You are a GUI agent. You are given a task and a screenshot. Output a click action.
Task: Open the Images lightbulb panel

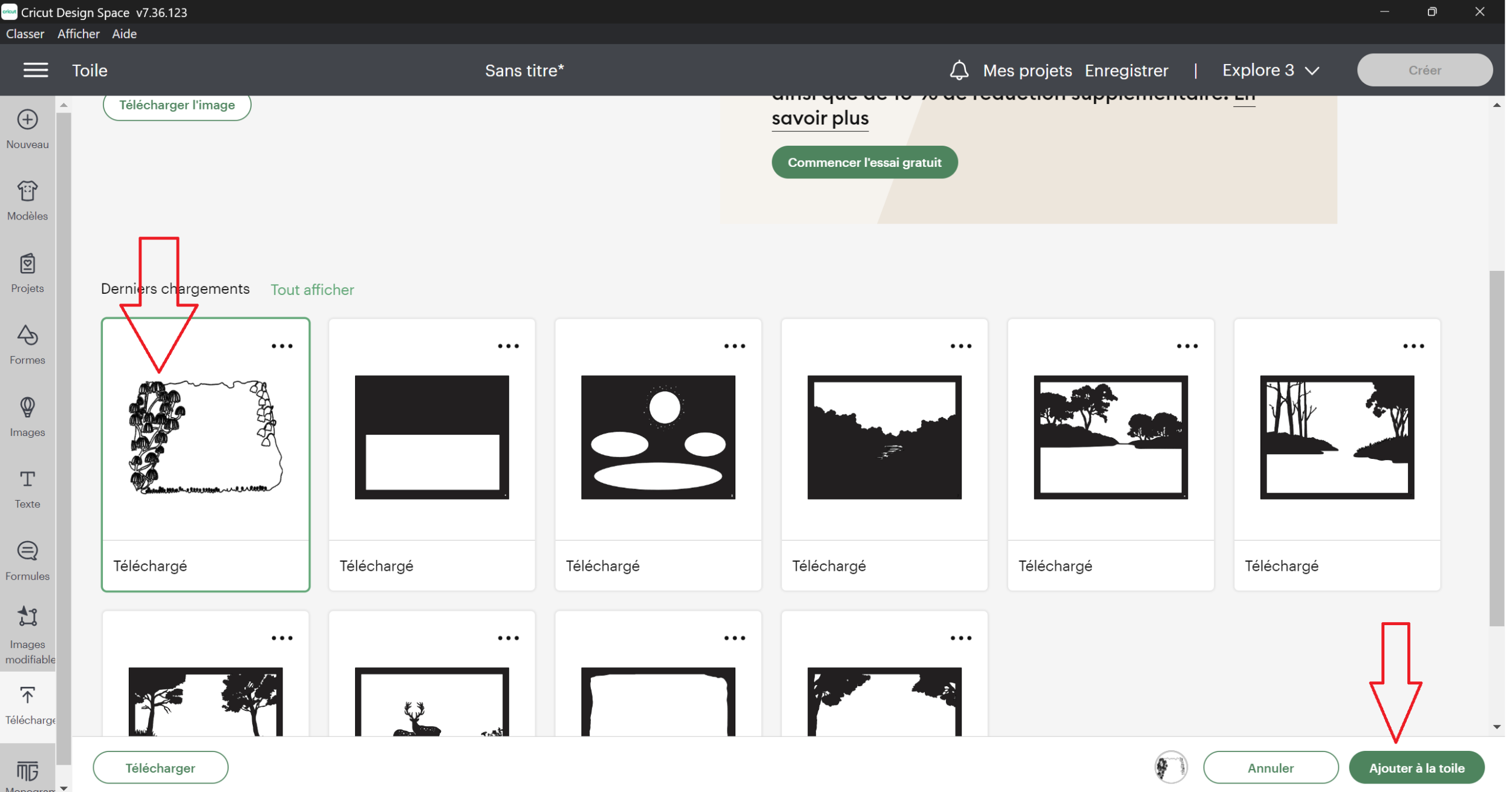[x=27, y=417]
